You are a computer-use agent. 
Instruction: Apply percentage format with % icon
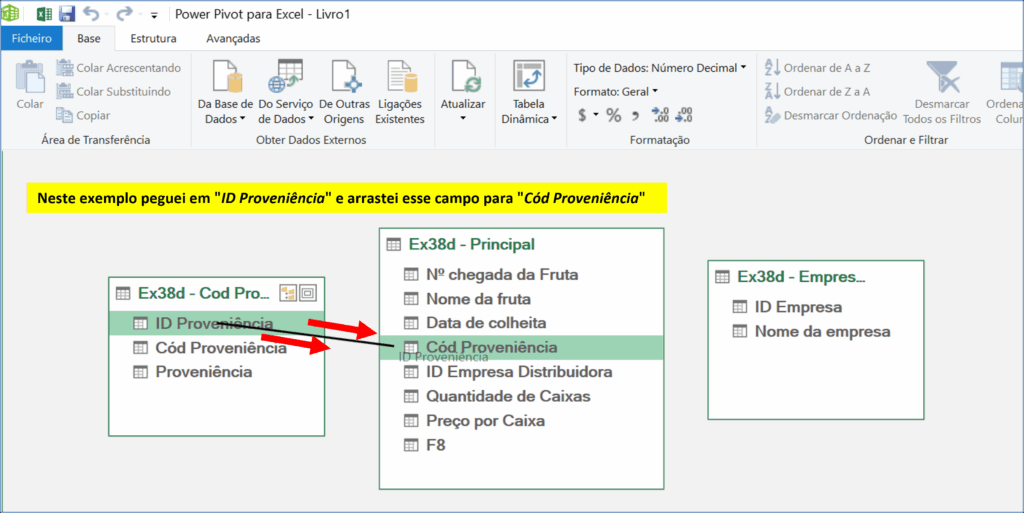pos(613,115)
